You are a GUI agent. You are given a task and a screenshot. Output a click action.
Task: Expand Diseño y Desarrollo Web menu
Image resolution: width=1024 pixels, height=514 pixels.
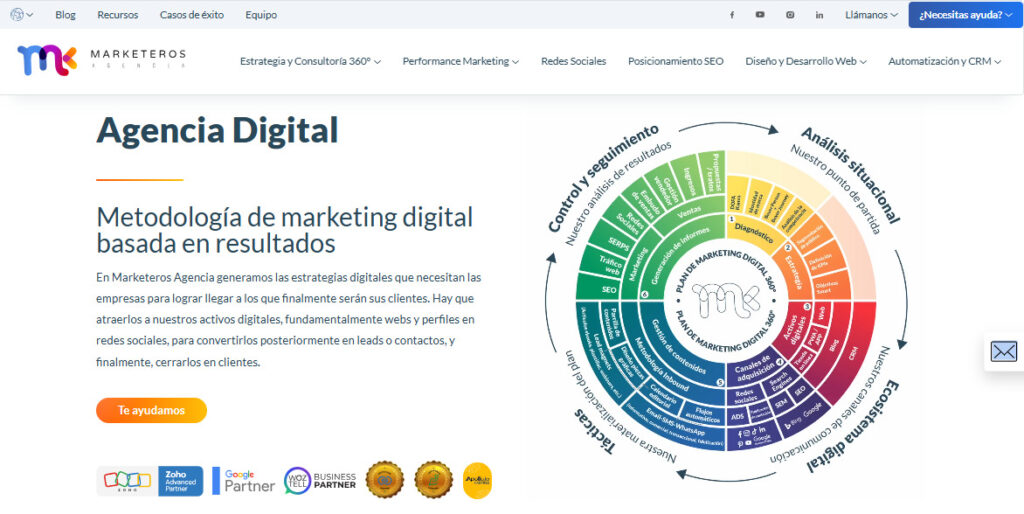(x=806, y=61)
